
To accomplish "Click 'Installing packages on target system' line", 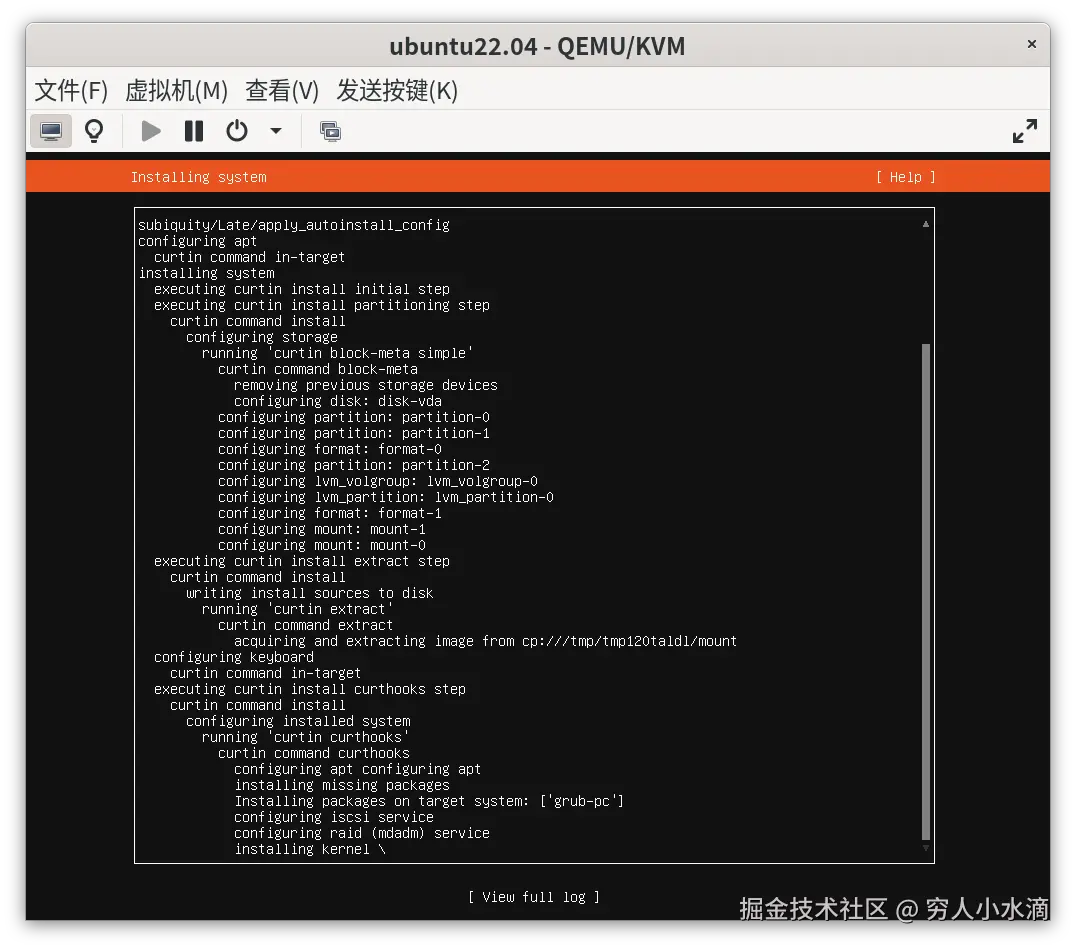I will [429, 801].
